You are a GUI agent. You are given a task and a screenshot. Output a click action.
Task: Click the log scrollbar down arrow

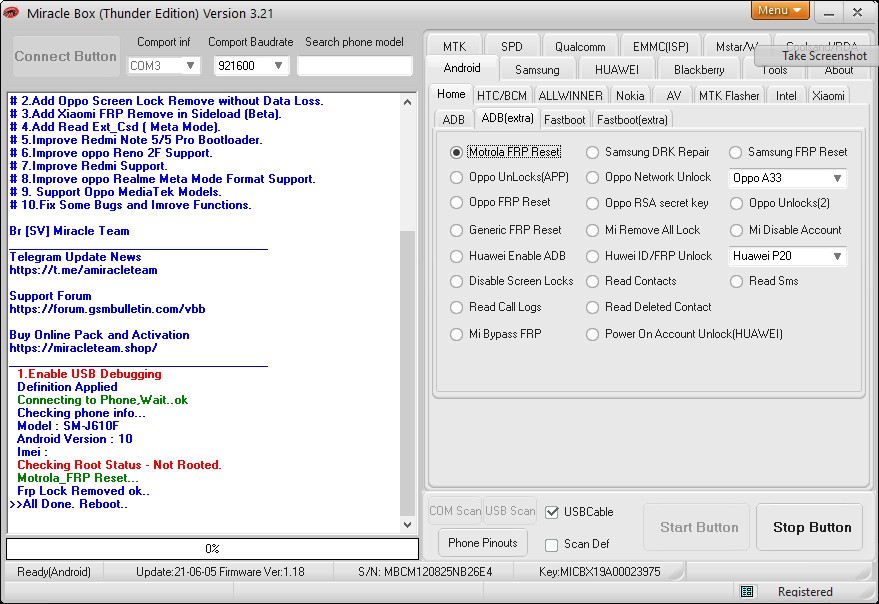click(408, 525)
